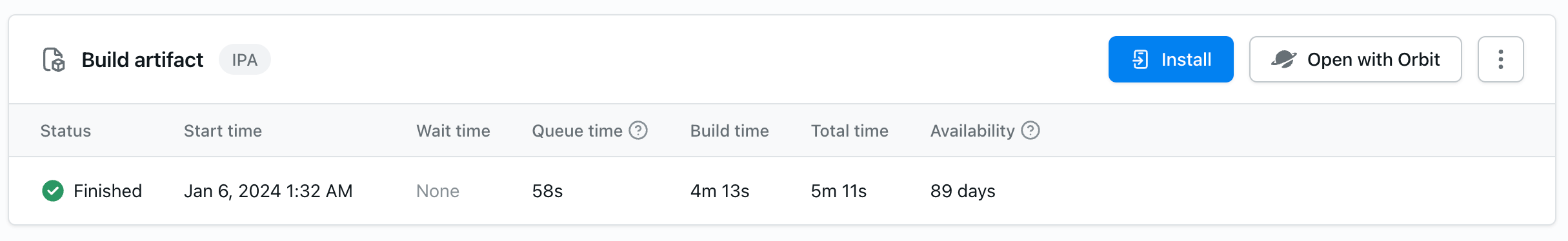The width and height of the screenshot is (1568, 241).
Task: Click the Start time column header
Action: [223, 131]
